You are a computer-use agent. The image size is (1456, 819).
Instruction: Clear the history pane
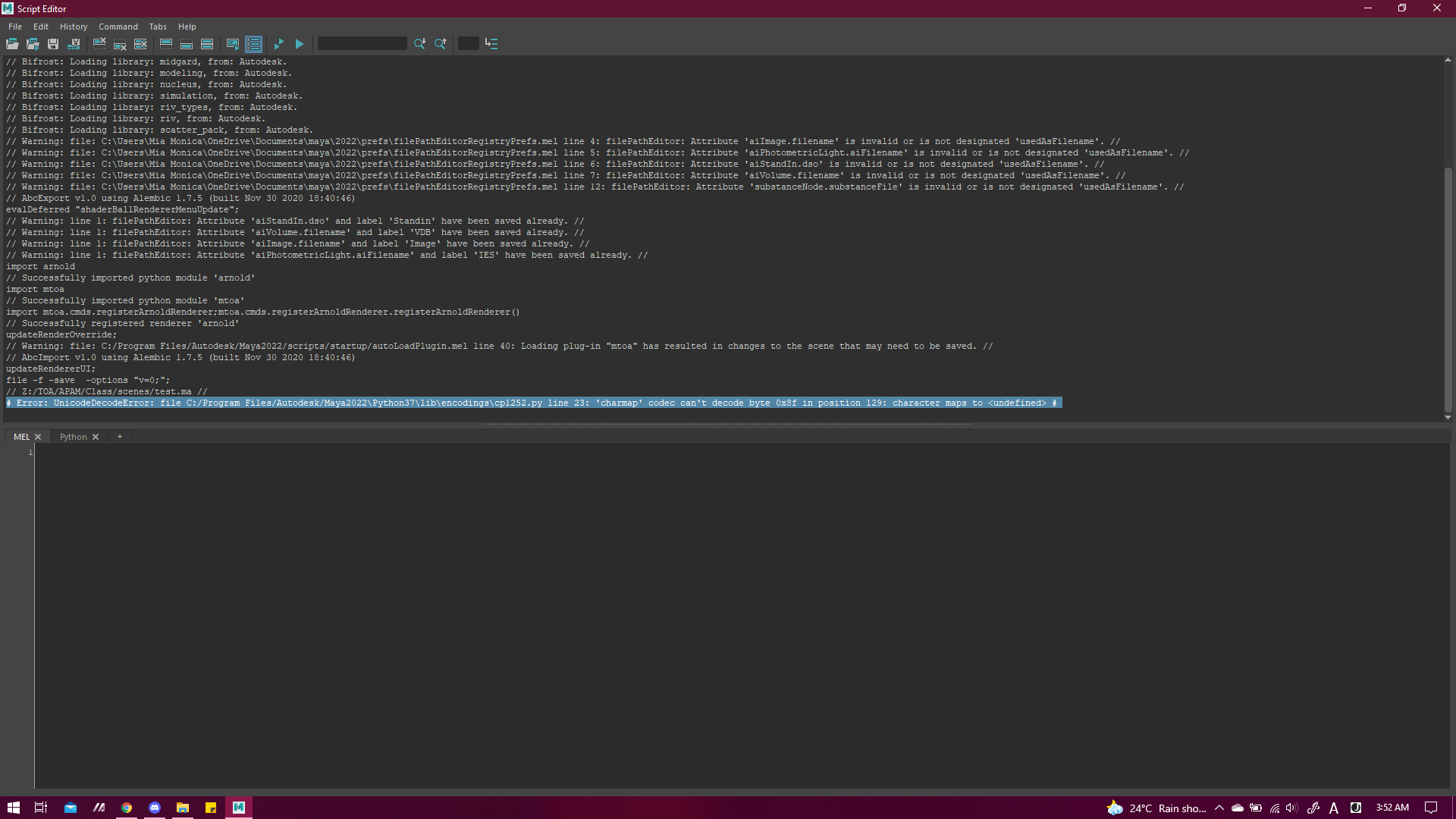(x=99, y=43)
